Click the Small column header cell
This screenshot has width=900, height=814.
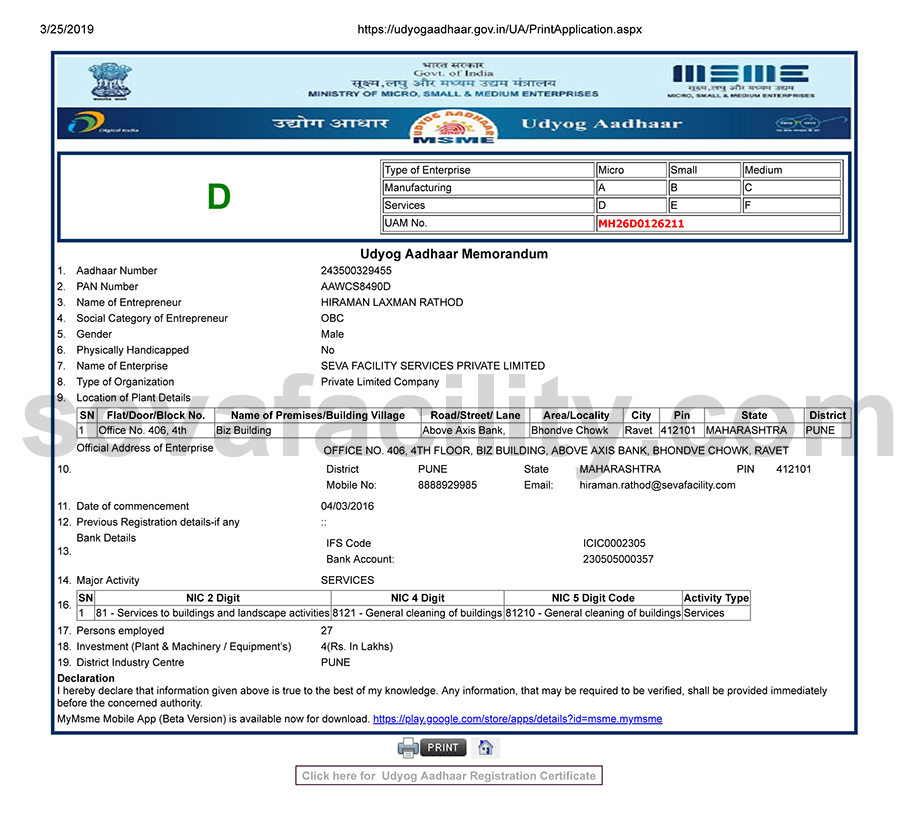click(x=704, y=170)
